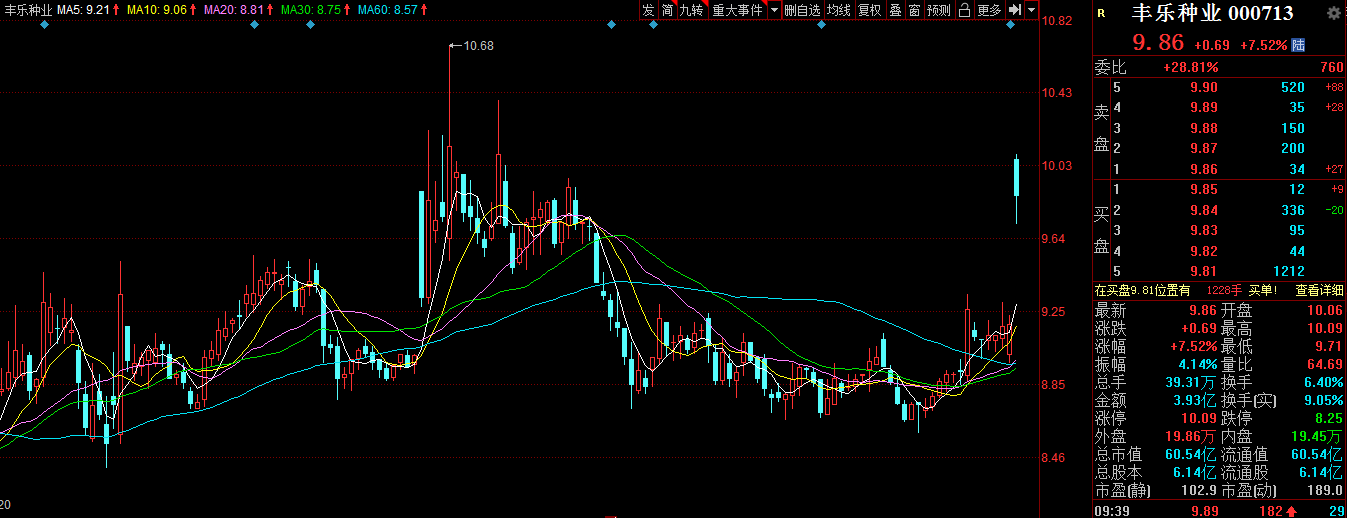Click the arrow-to-bar icon in the toolbar
This screenshot has height=518, width=1347.
1014,10
